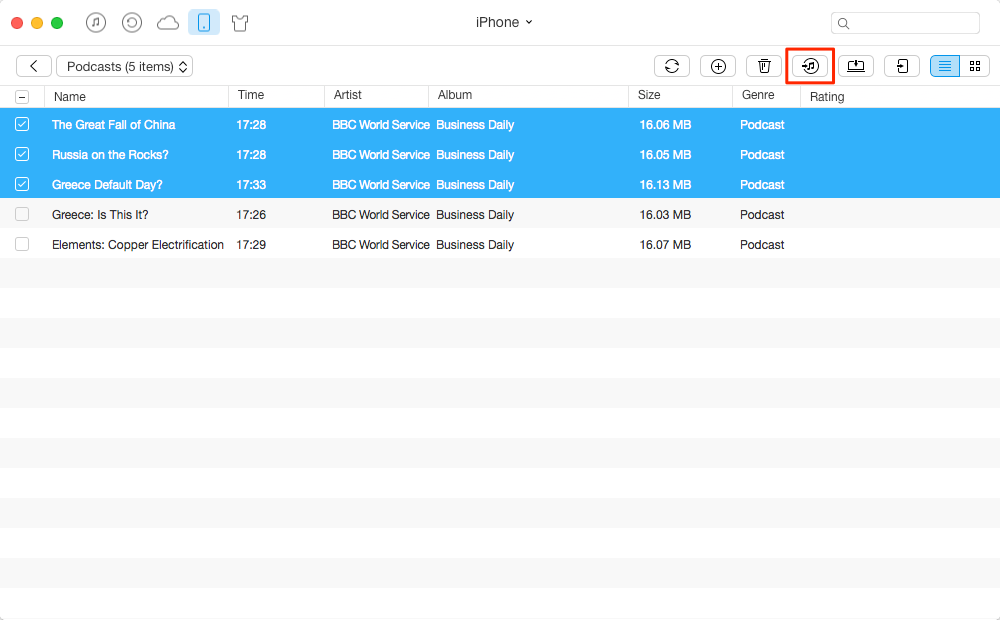Refresh the podcast list
The image size is (1000, 620).
(672, 66)
